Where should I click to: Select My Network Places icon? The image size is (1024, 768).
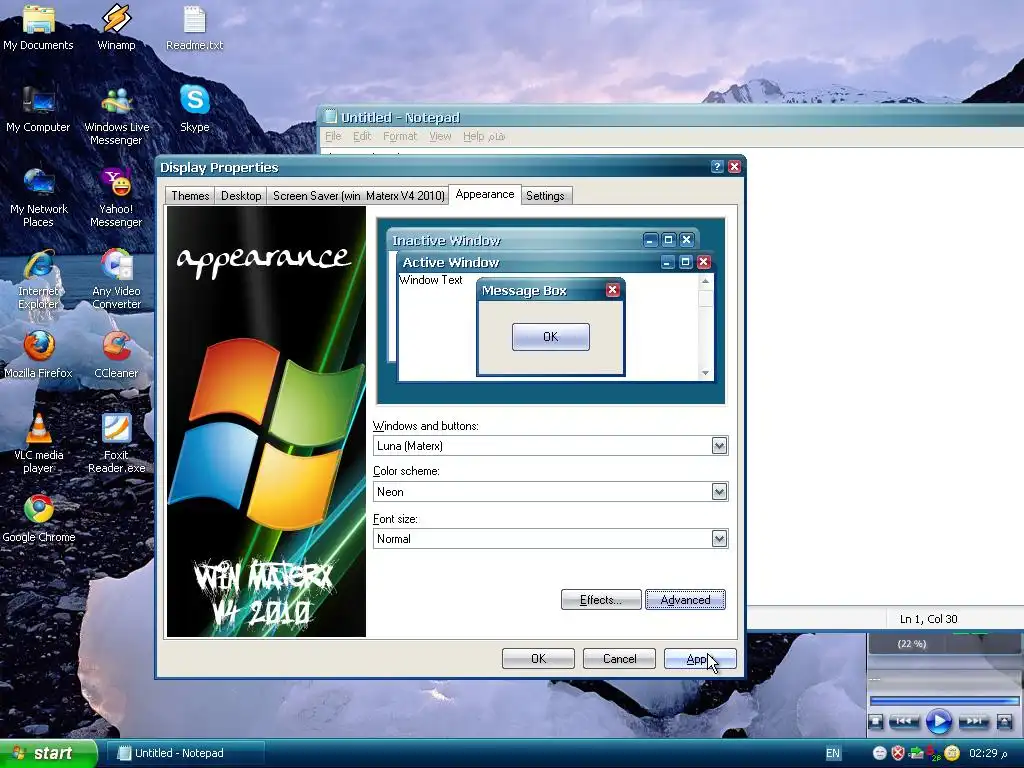(x=39, y=198)
